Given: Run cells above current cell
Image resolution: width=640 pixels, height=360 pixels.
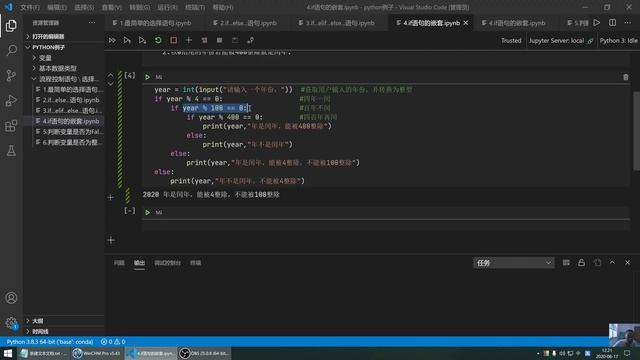Looking at the screenshot, I should pyautogui.click(x=127, y=40).
